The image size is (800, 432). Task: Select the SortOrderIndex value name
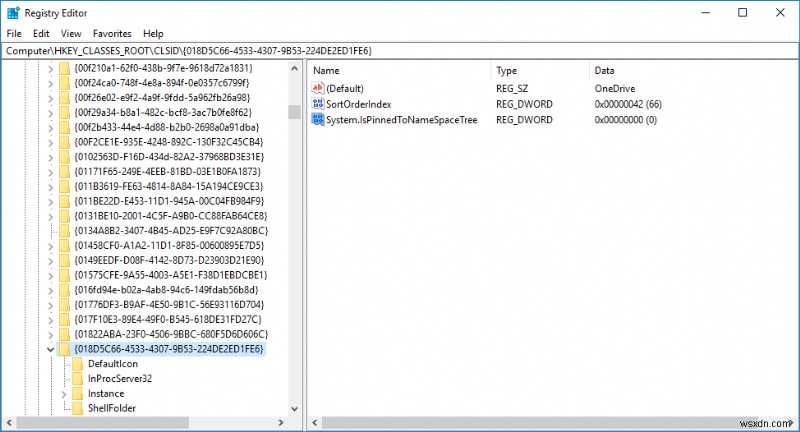(x=359, y=104)
